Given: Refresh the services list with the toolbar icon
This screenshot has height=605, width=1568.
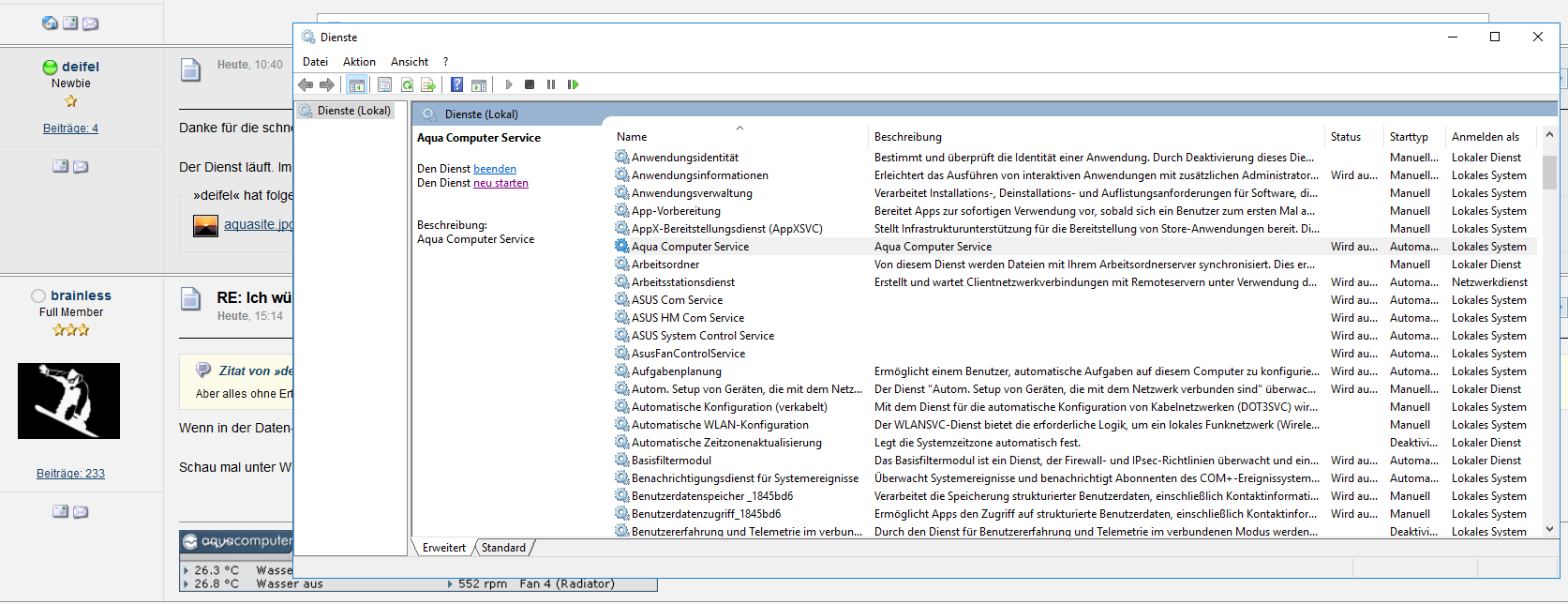Looking at the screenshot, I should pyautogui.click(x=407, y=85).
